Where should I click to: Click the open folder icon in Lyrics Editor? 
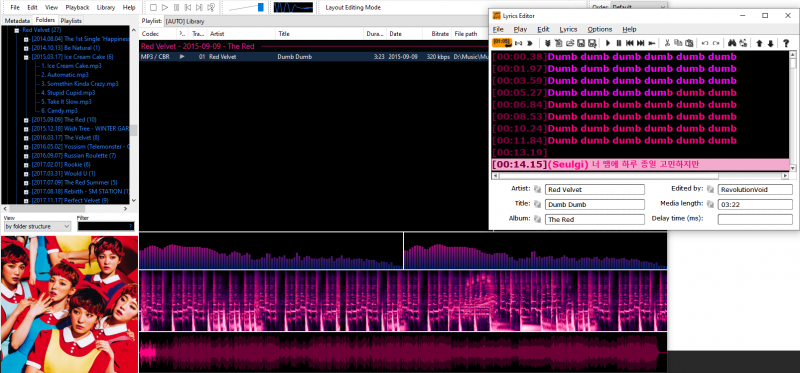pyautogui.click(x=570, y=43)
